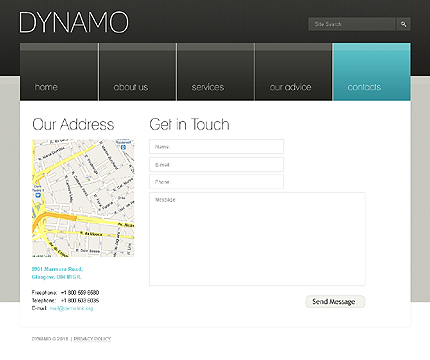
Task: Select the Telephone number text
Action: (80, 300)
